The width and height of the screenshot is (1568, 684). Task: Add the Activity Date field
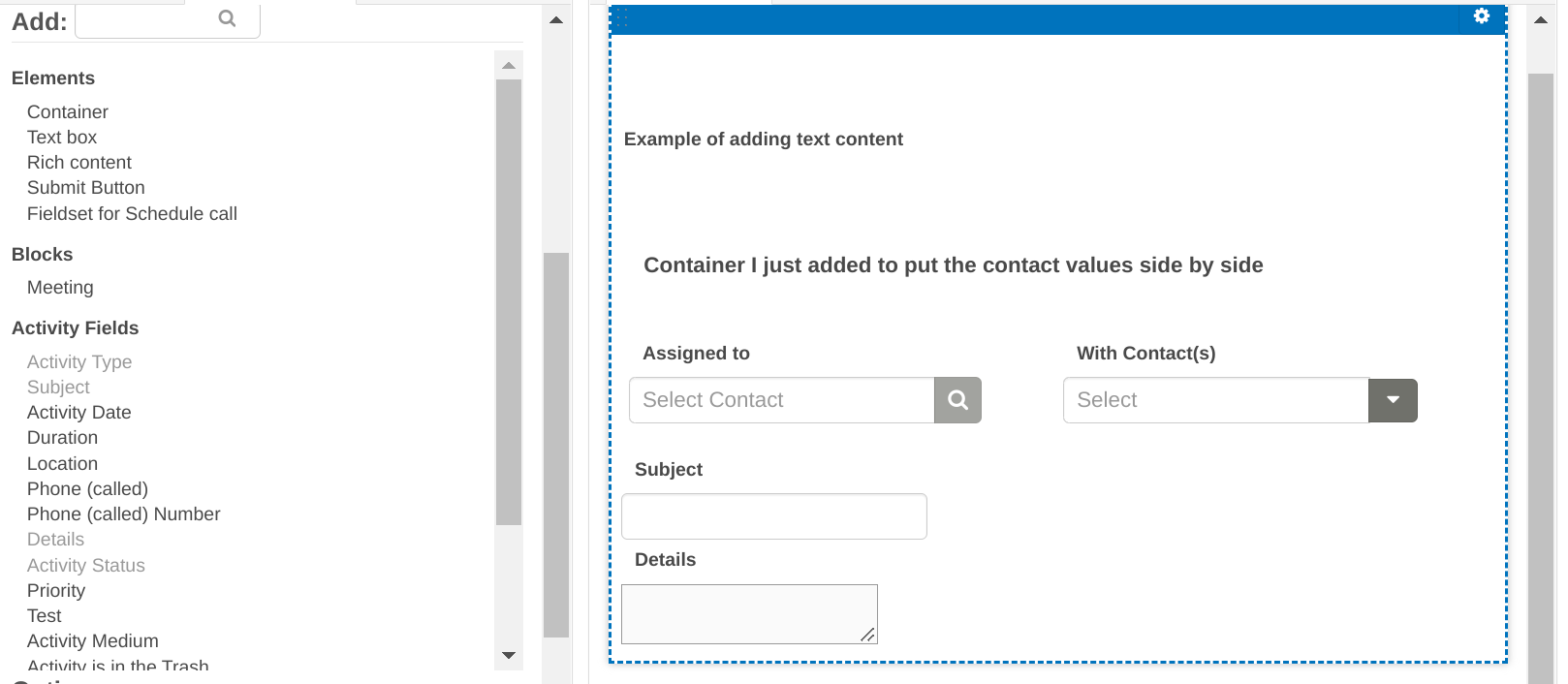pyautogui.click(x=79, y=413)
